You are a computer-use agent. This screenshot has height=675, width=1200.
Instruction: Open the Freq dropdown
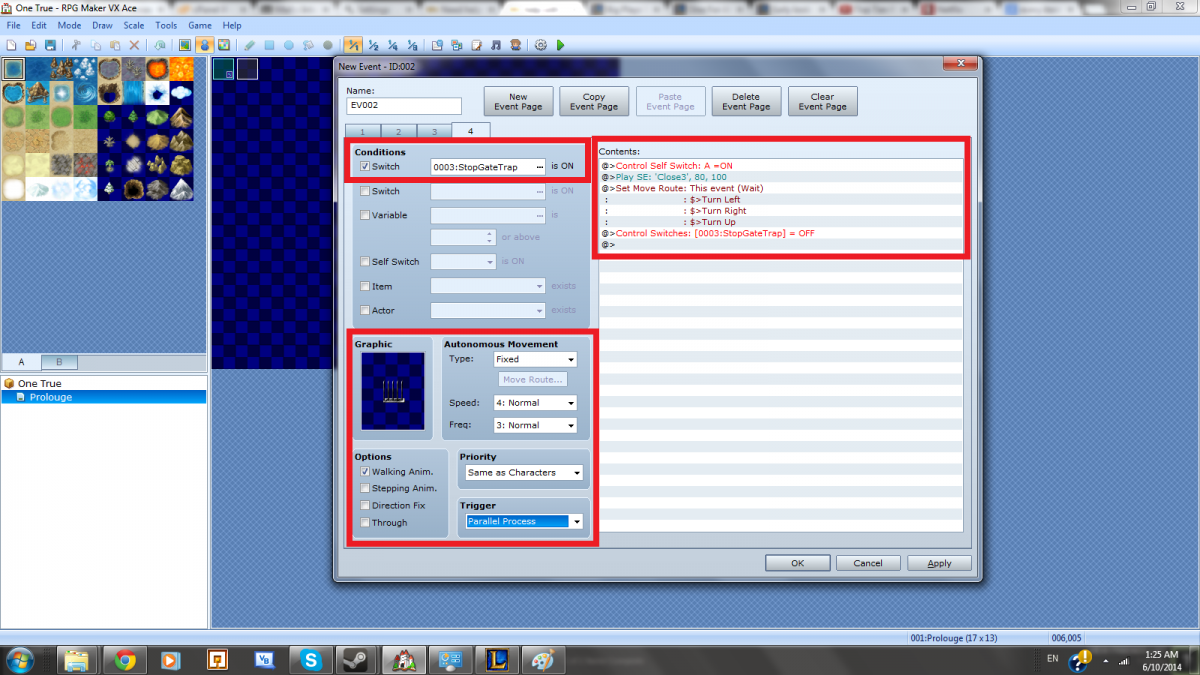coord(535,425)
